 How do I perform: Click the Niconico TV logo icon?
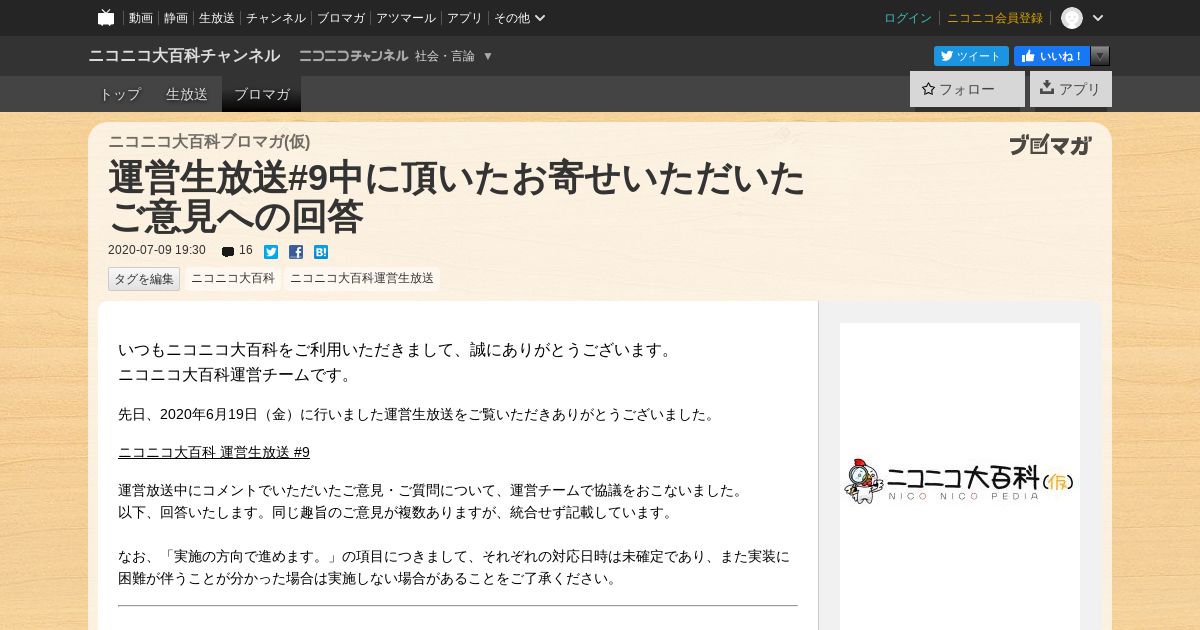[106, 17]
